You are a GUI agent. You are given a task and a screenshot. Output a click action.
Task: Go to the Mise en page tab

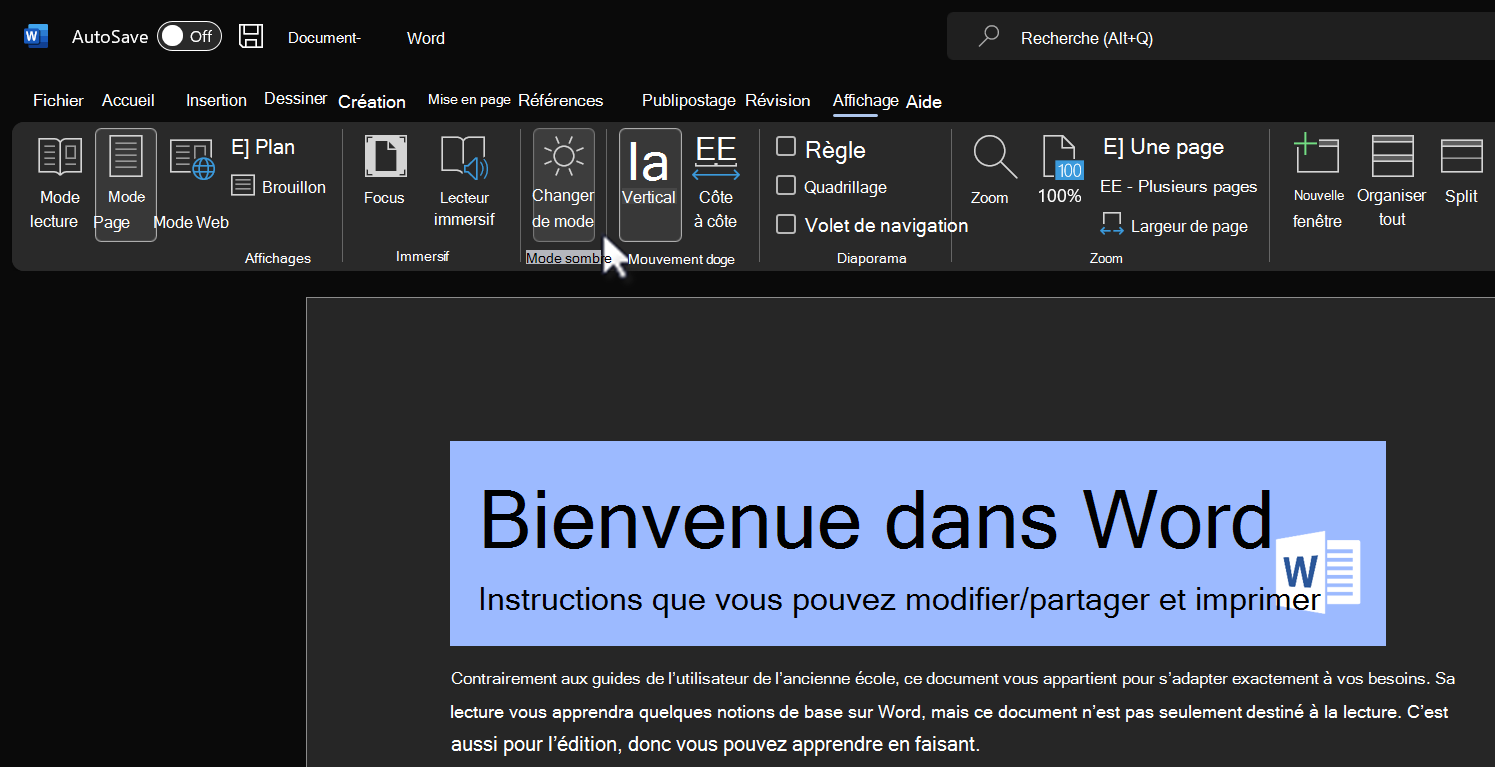(x=469, y=100)
